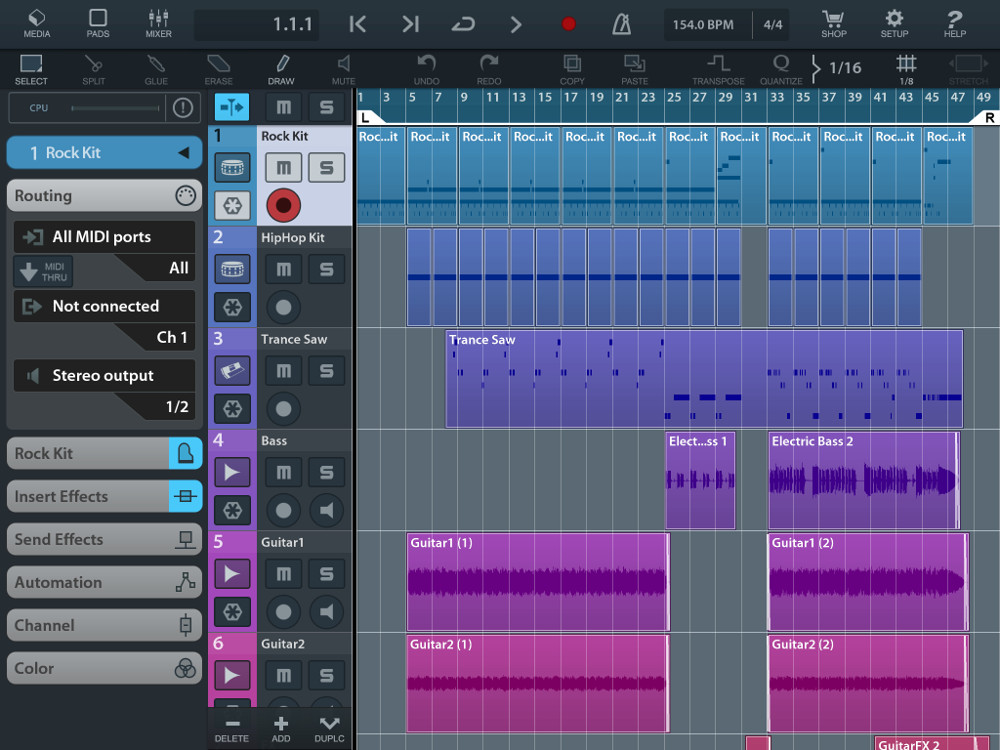This screenshot has width=1000, height=750.
Task: Change the 4/4 time signature
Action: point(772,25)
